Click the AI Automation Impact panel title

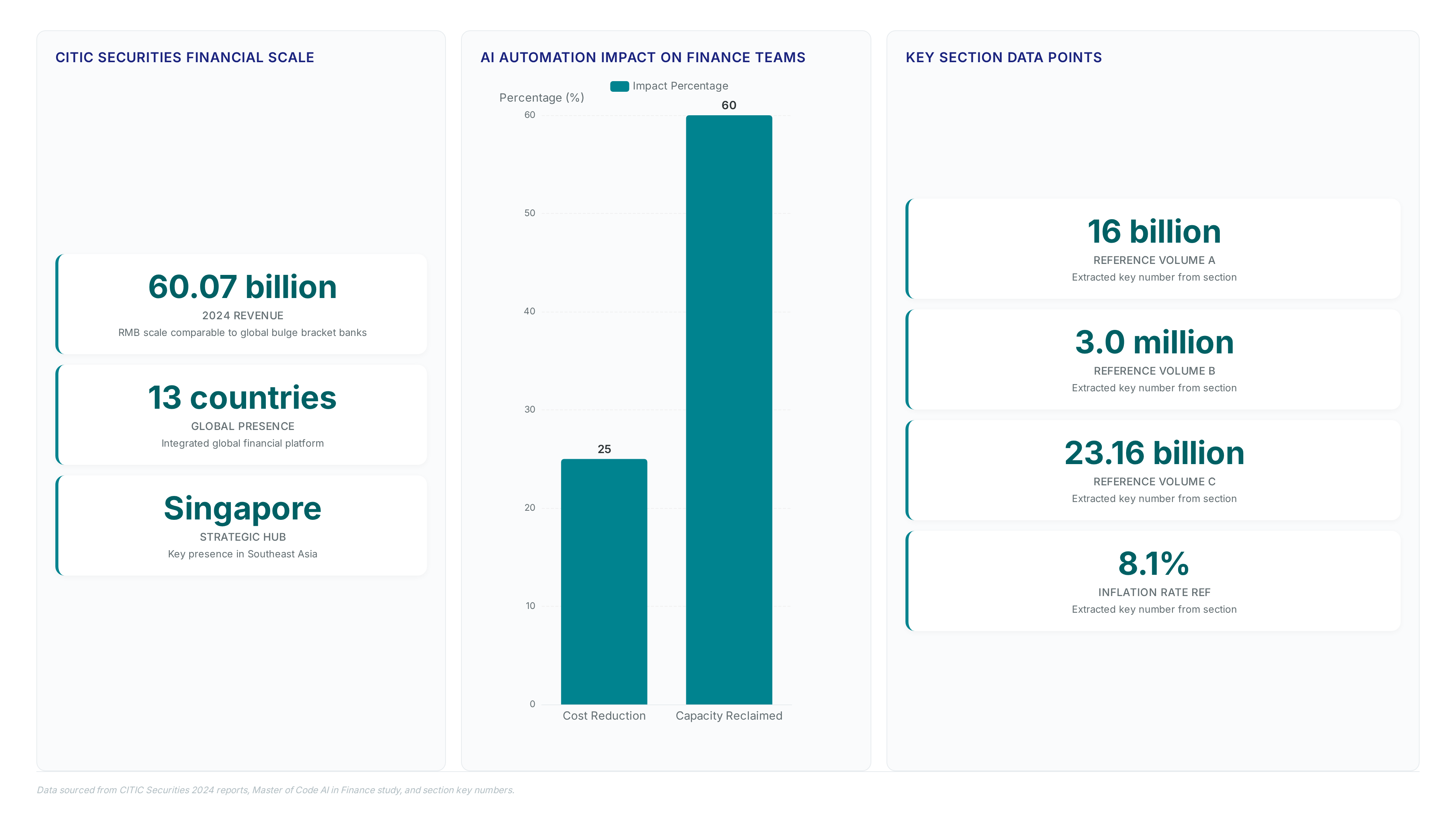pyautogui.click(x=643, y=58)
